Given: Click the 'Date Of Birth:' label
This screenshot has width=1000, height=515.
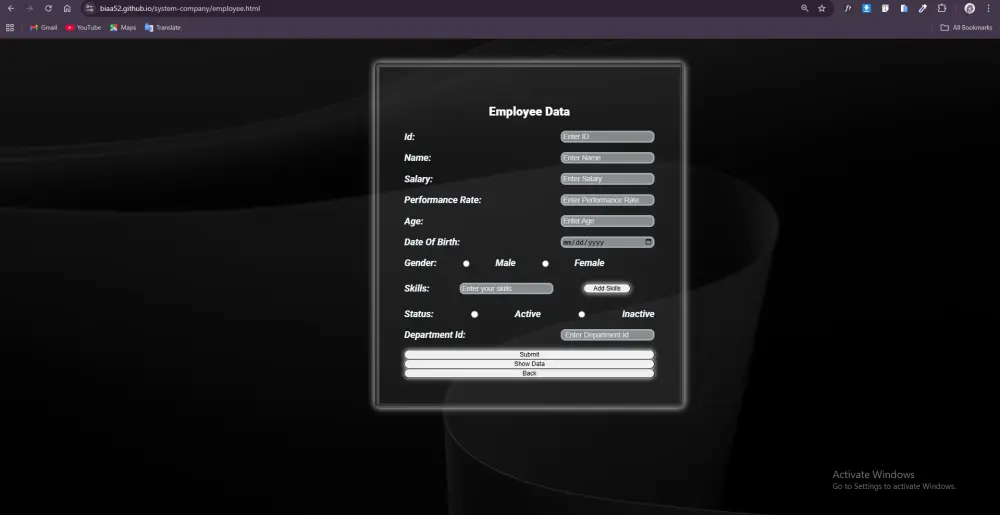Looking at the screenshot, I should click(432, 242).
